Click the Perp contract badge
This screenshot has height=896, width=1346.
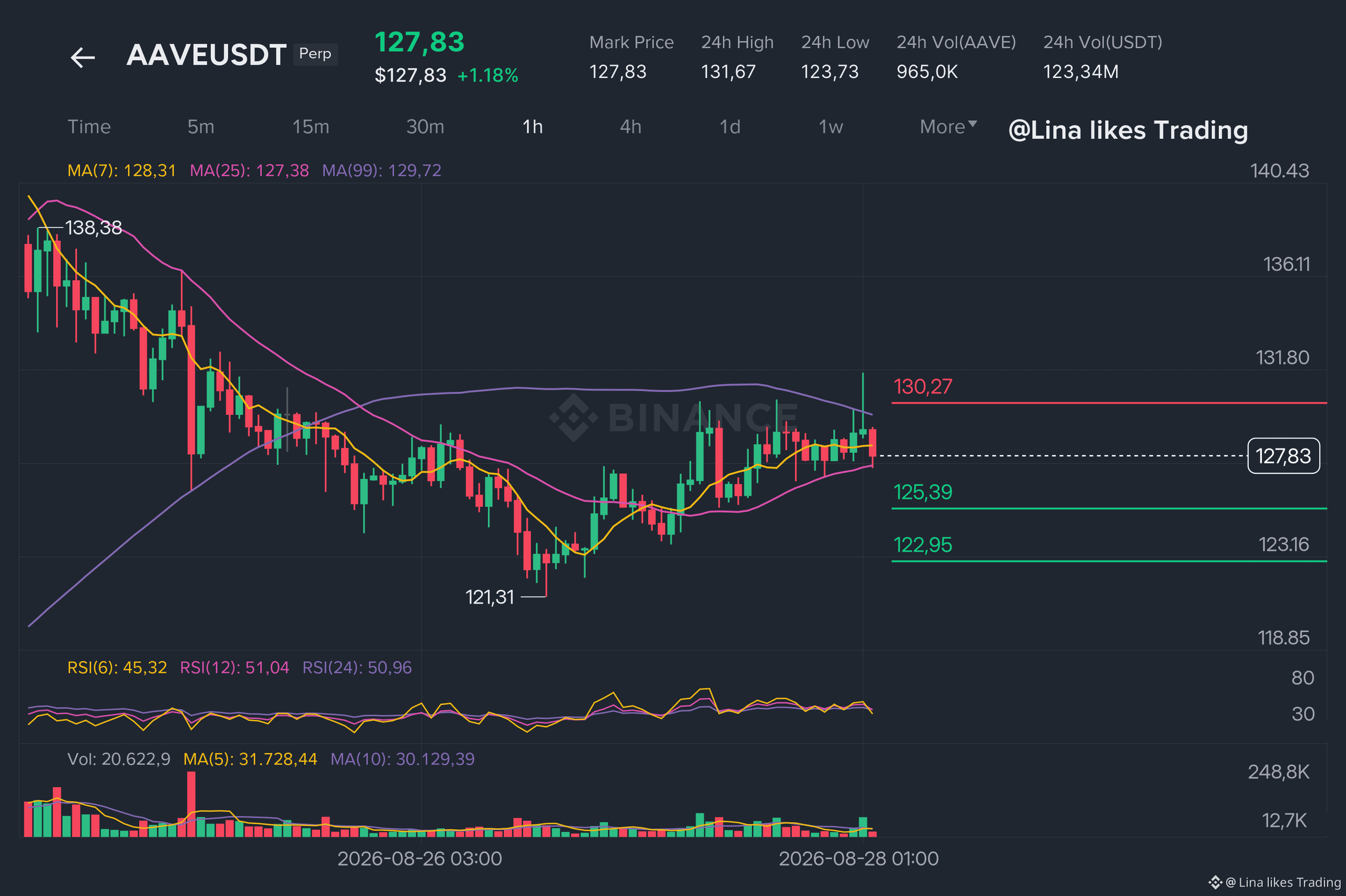(x=315, y=54)
